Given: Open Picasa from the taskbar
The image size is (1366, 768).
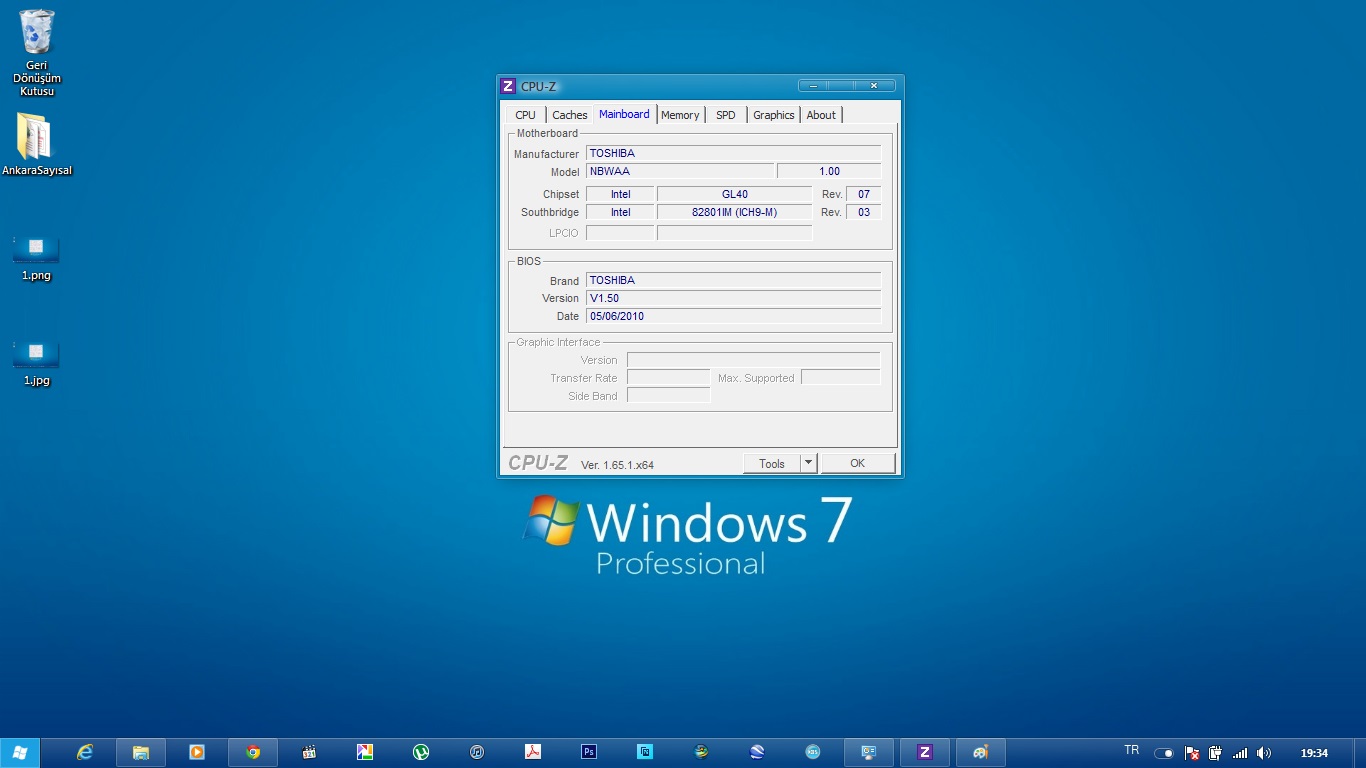Looking at the screenshot, I should coord(365,753).
